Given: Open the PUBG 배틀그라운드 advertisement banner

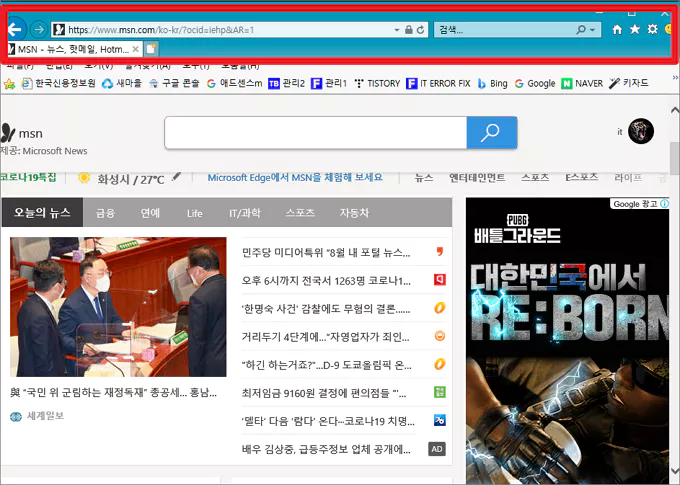Looking at the screenshot, I should pyautogui.click(x=567, y=341).
